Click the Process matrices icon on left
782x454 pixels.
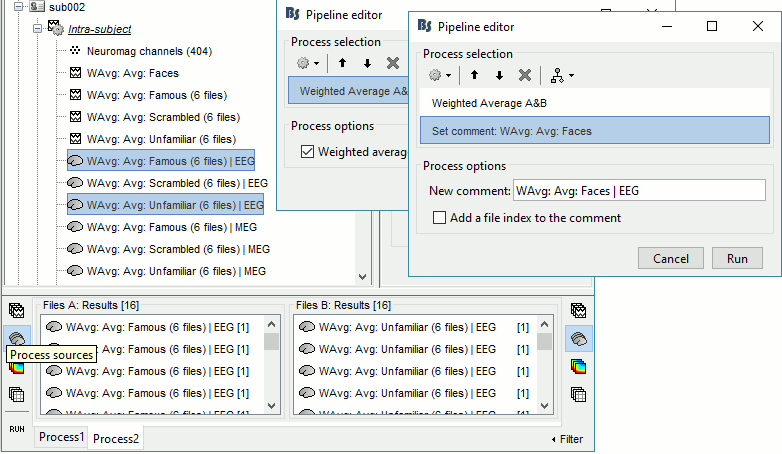(16, 394)
